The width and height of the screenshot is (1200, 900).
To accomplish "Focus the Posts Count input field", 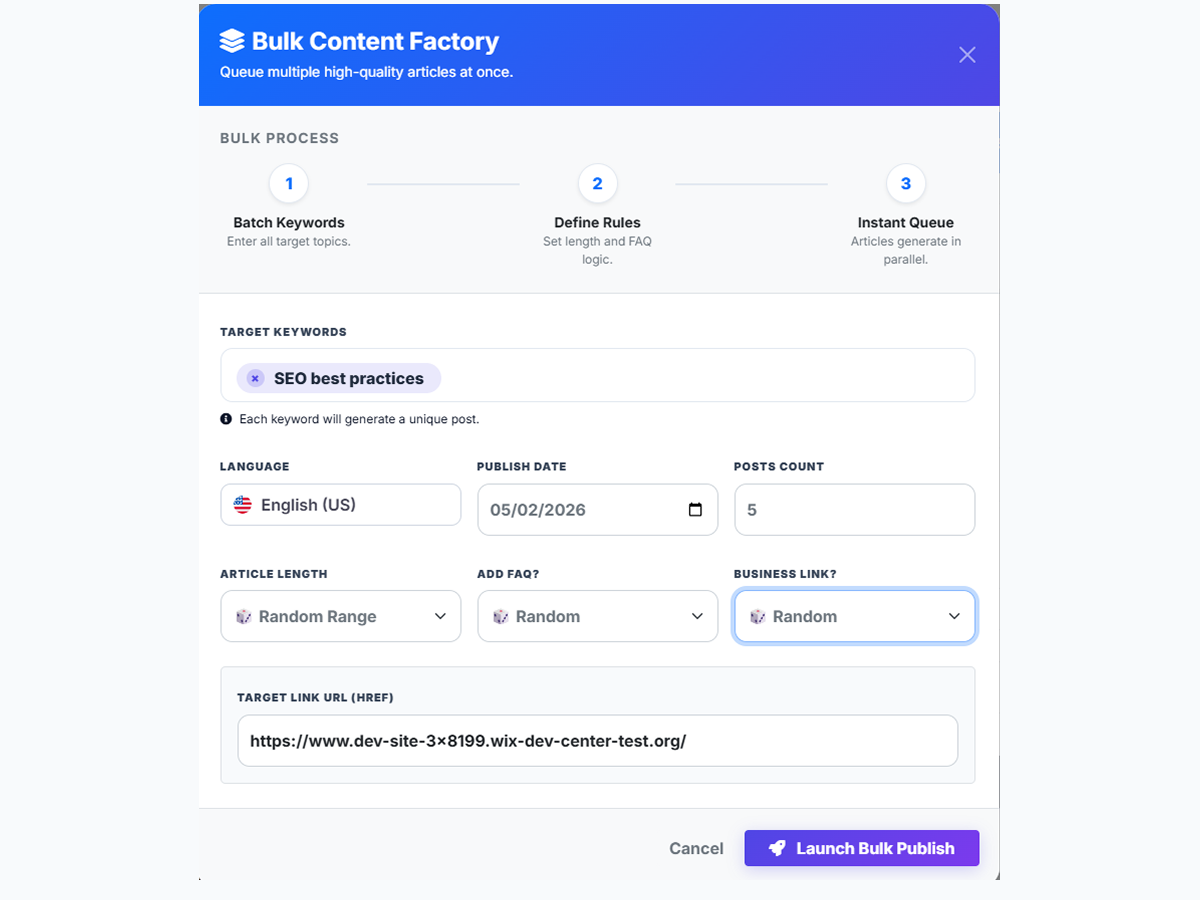I will pos(854,510).
